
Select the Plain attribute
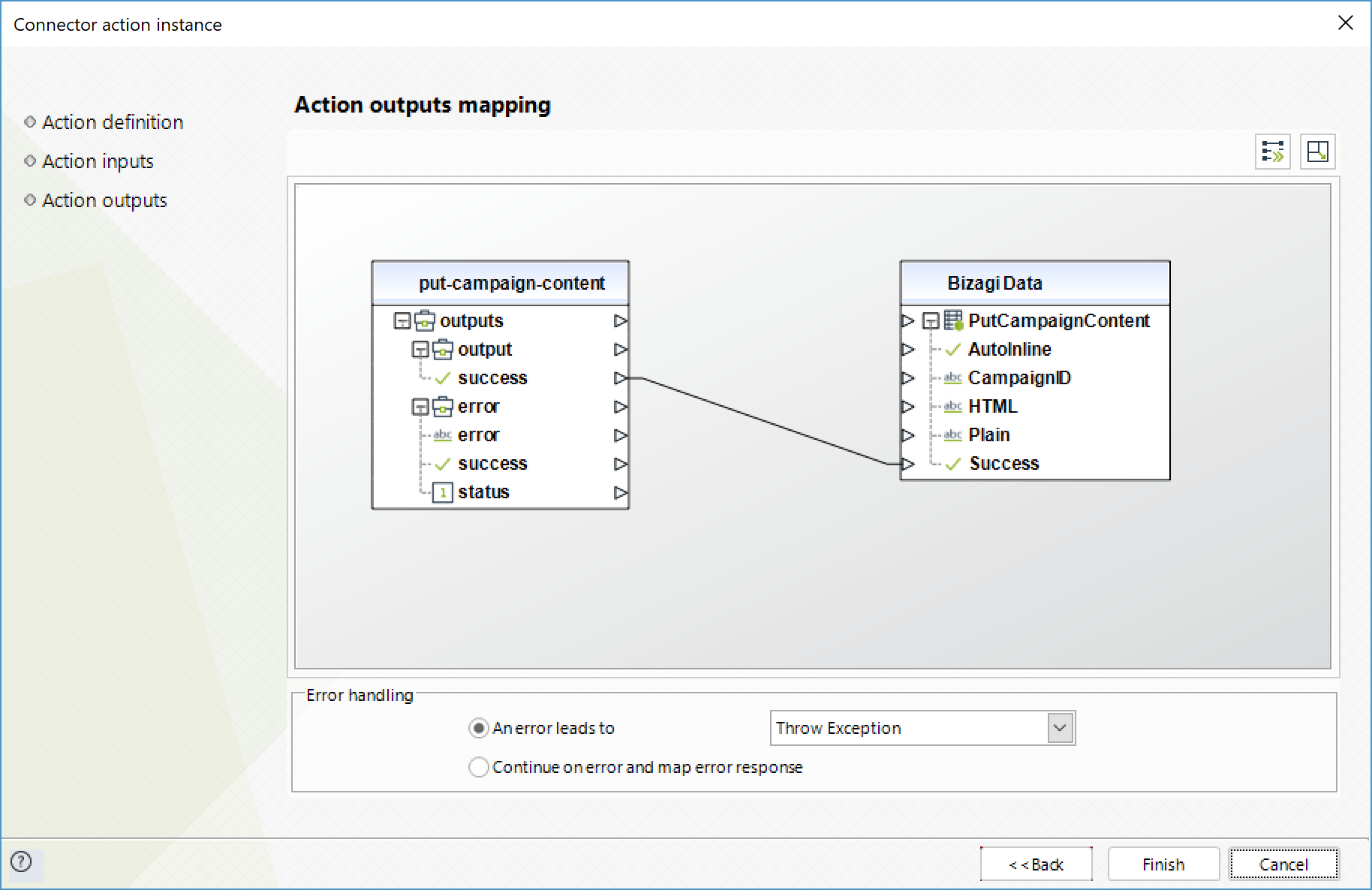[x=988, y=434]
